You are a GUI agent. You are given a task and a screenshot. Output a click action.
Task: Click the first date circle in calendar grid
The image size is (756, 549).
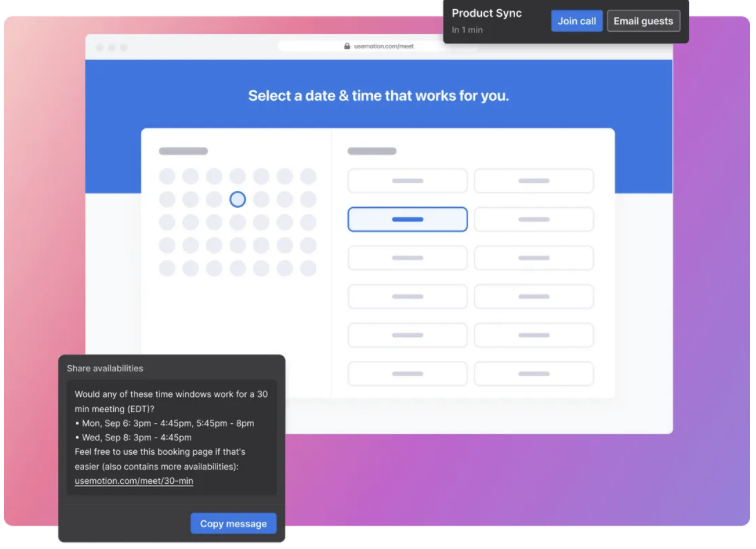pos(167,176)
